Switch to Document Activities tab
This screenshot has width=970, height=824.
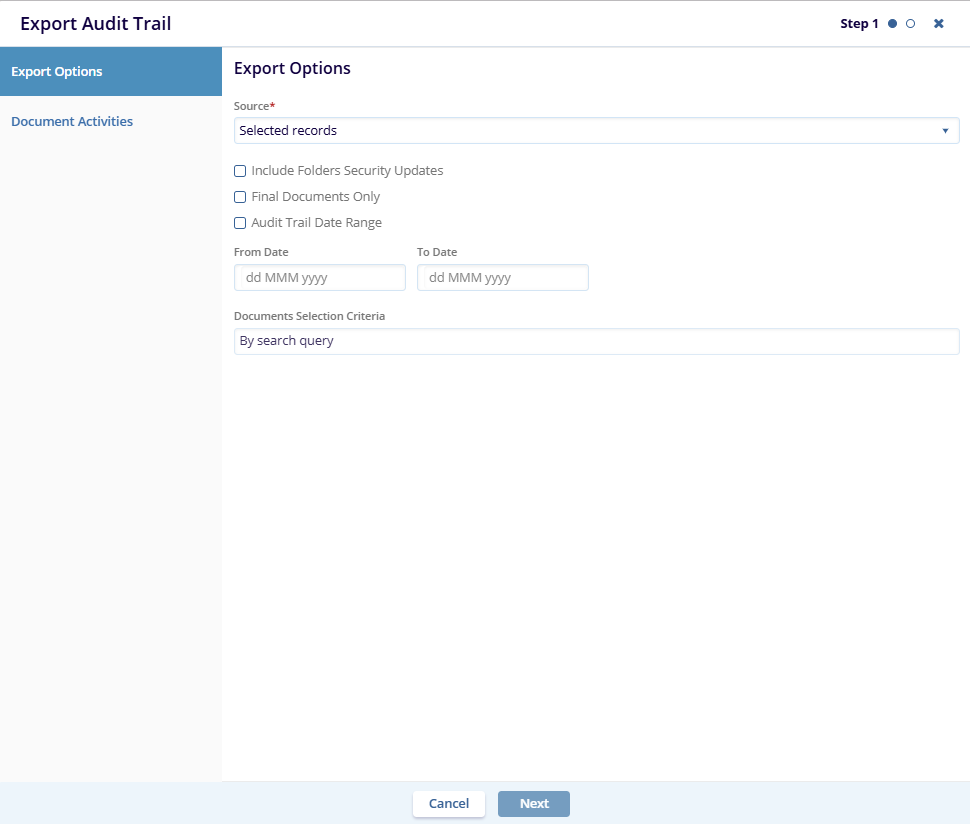click(72, 121)
